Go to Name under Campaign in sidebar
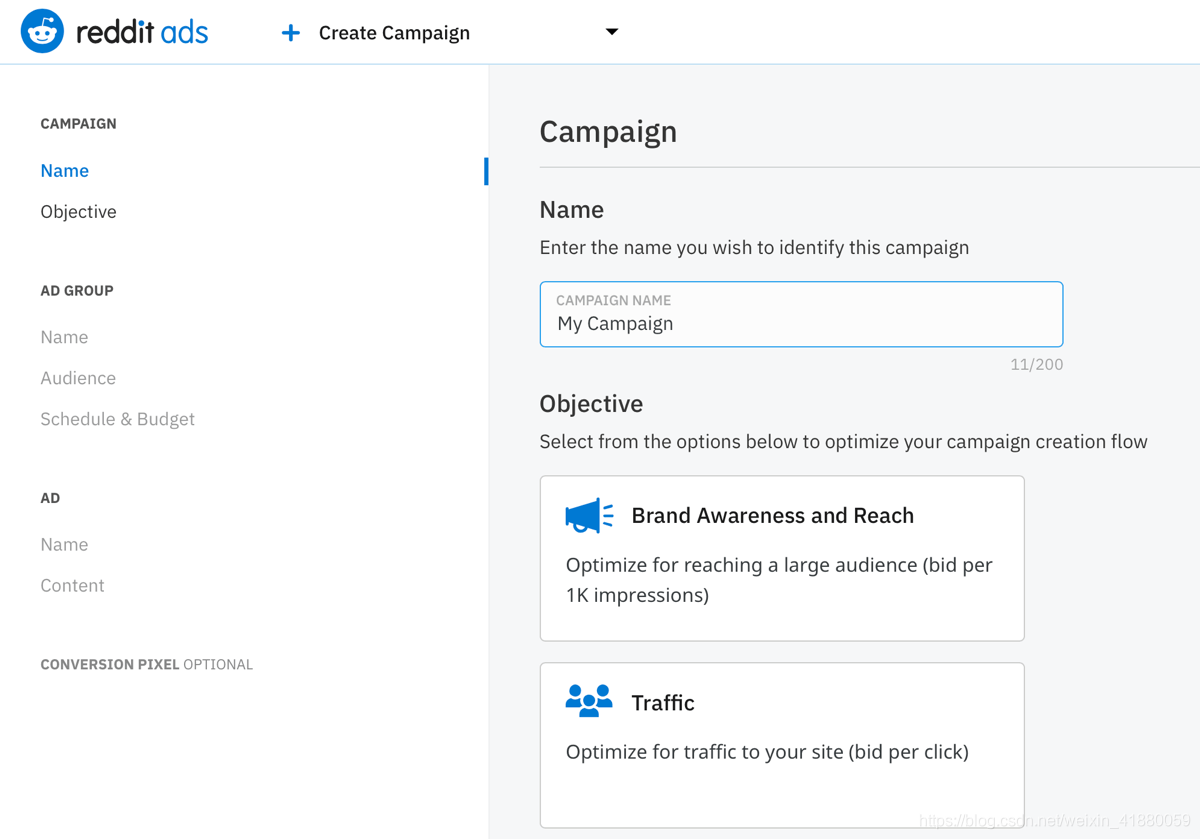Viewport: 1200px width, 839px height. (x=65, y=170)
